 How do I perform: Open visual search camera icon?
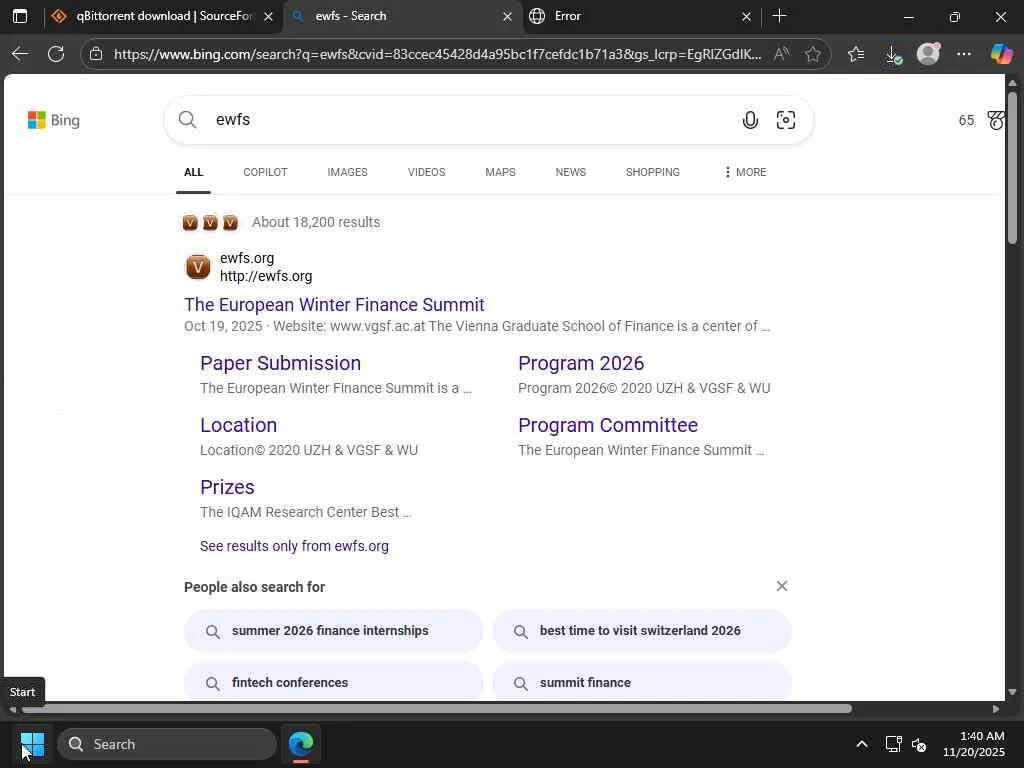(x=786, y=120)
